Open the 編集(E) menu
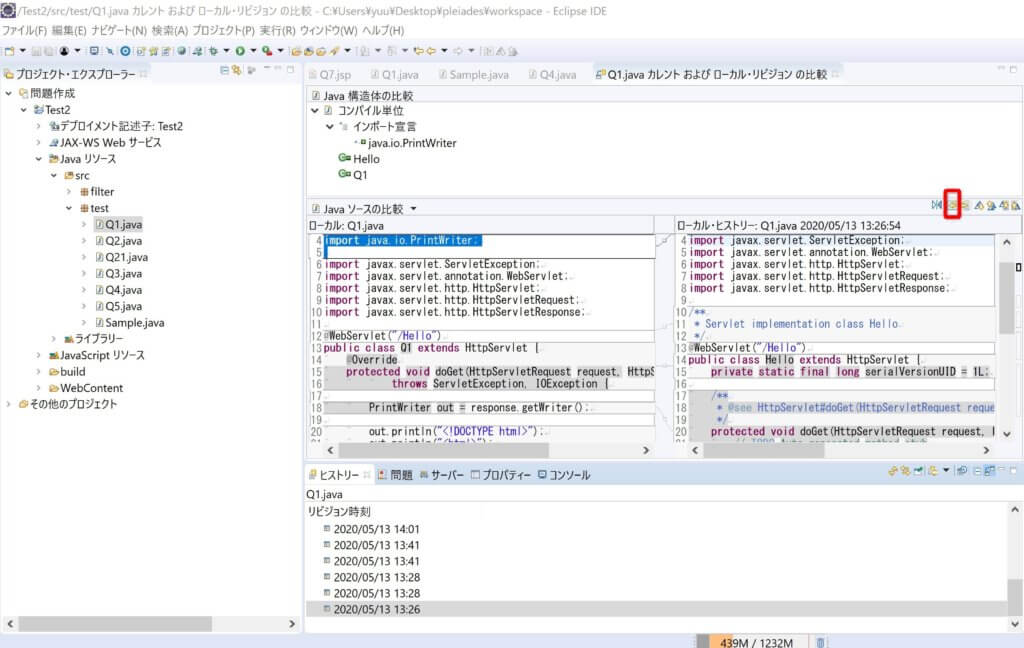 (69, 31)
